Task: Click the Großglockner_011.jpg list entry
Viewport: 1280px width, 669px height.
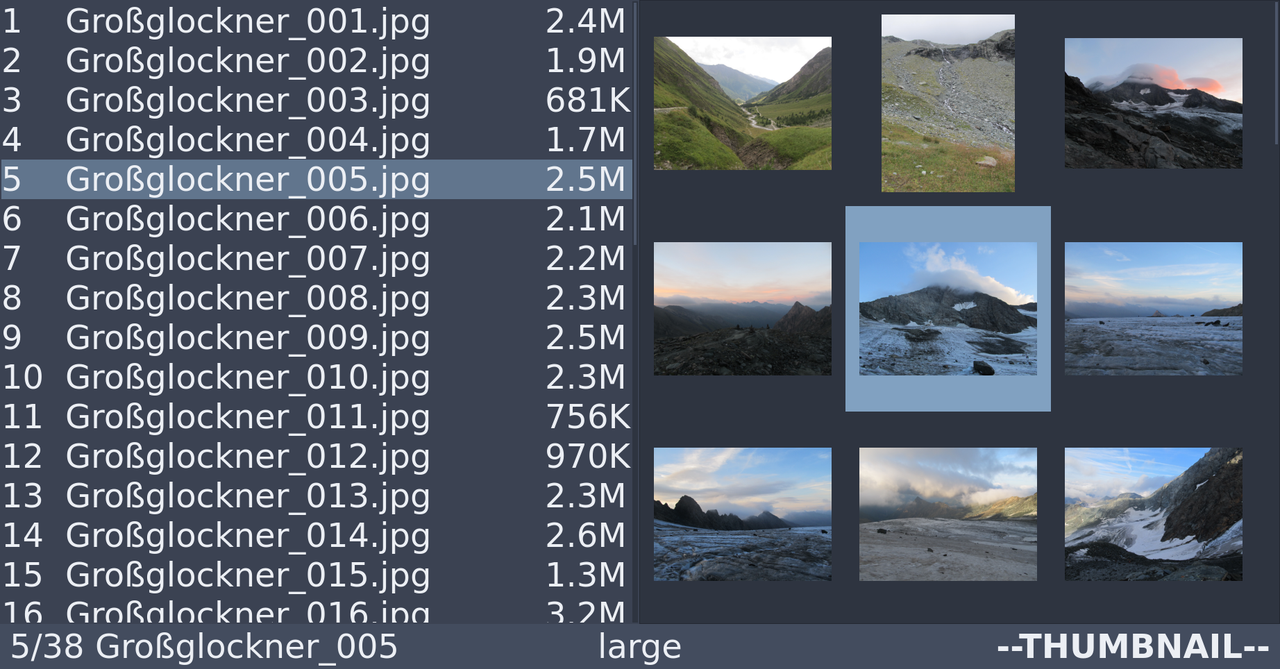Action: (316, 416)
